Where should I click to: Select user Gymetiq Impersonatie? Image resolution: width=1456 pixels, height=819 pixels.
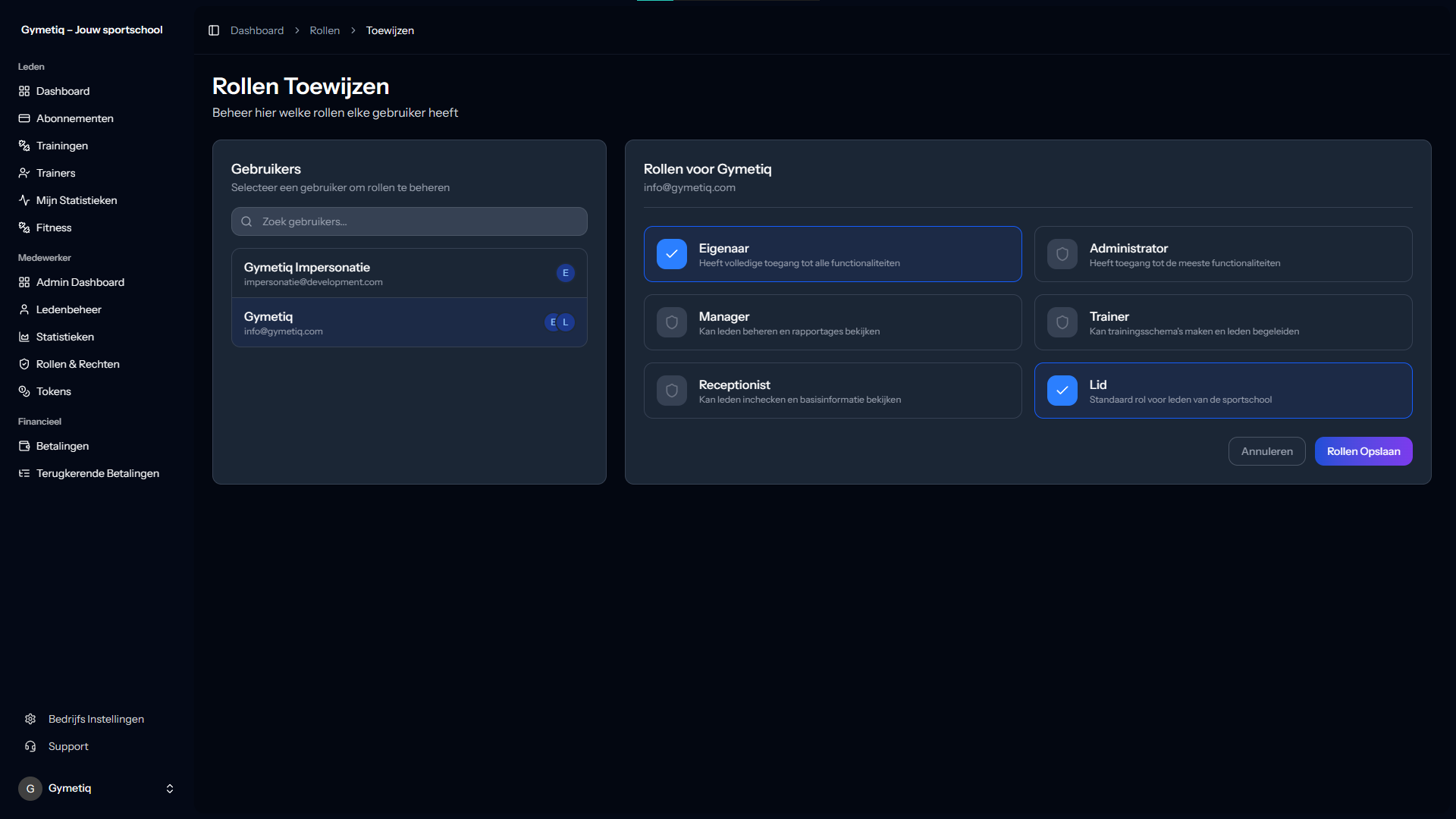409,273
